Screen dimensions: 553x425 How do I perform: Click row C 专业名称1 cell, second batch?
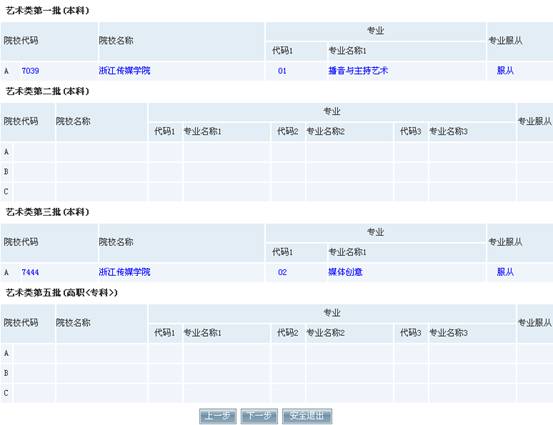226,192
